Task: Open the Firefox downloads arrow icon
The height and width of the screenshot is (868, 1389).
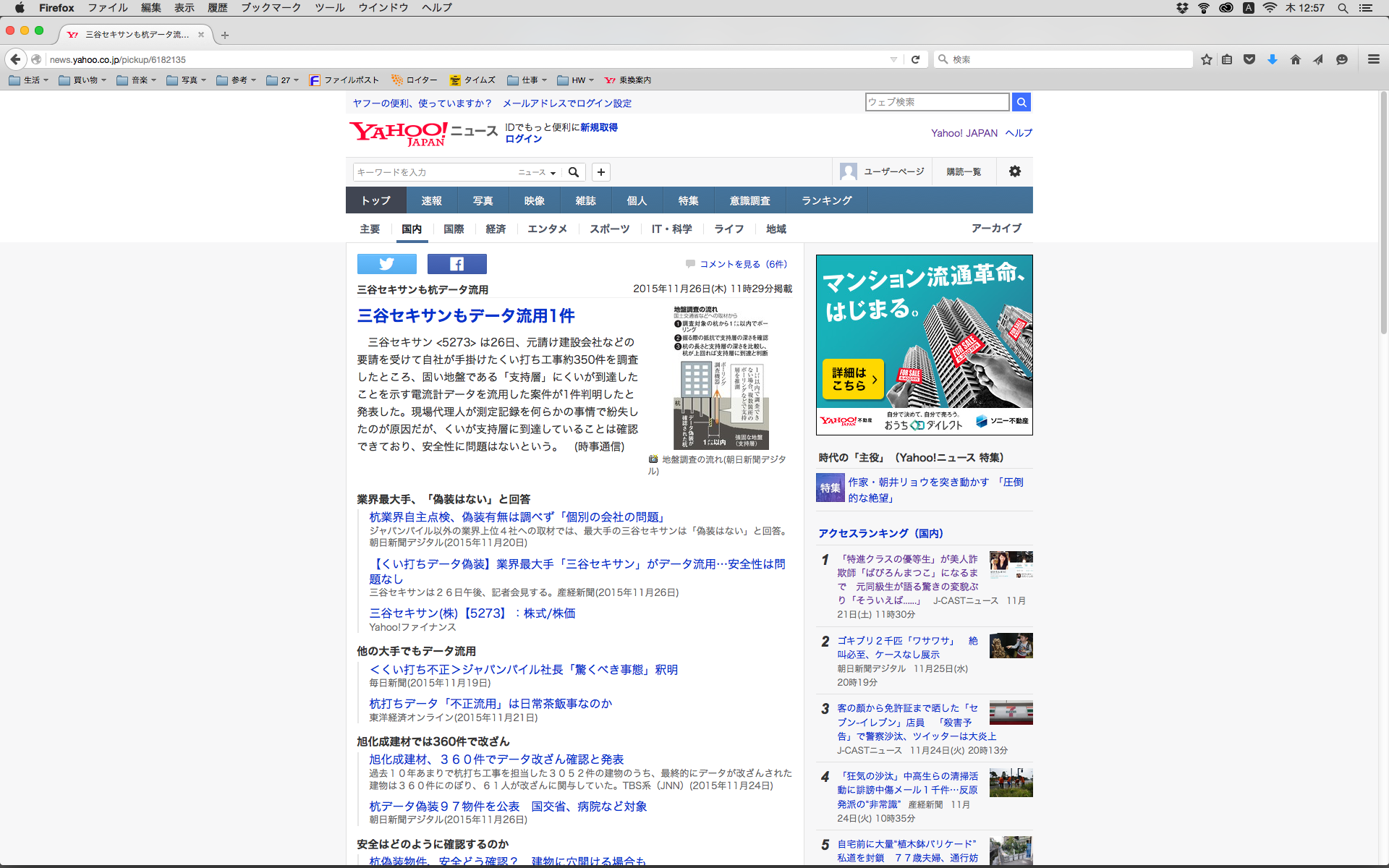Action: (1272, 59)
